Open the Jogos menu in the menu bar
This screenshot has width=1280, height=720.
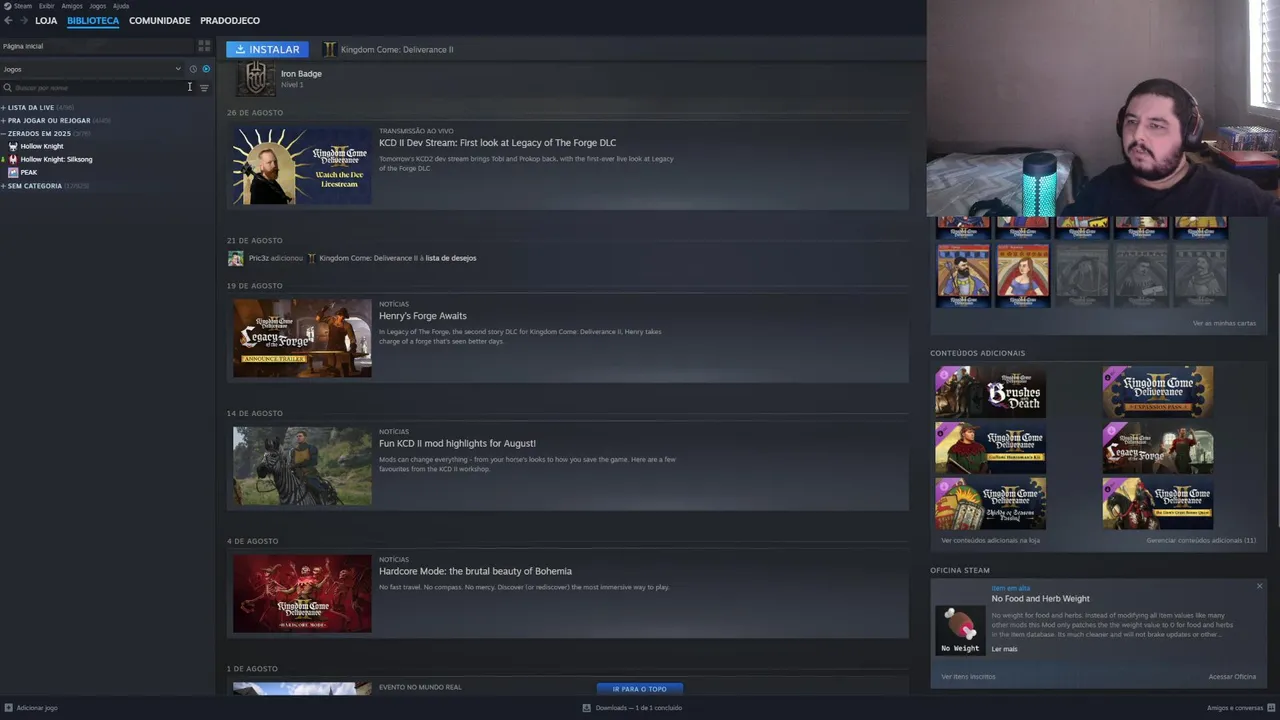[97, 6]
